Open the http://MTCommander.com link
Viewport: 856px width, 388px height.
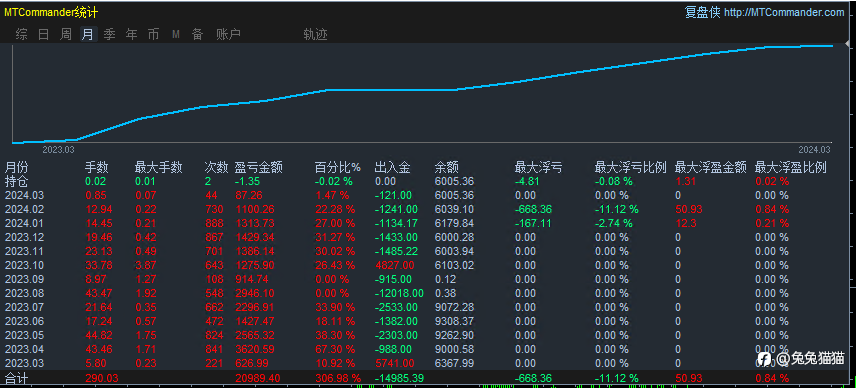point(784,12)
